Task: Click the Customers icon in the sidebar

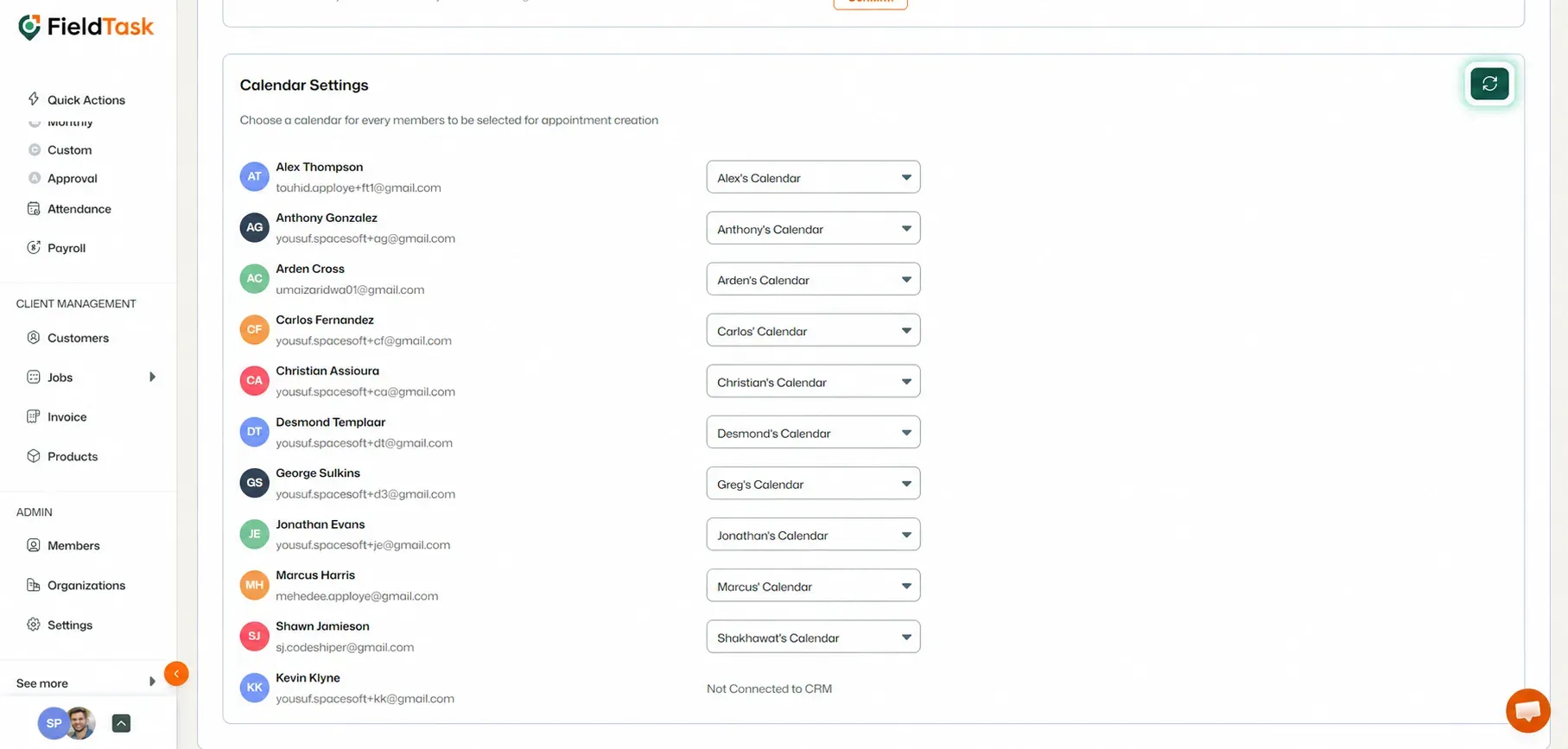Action: pyautogui.click(x=34, y=338)
